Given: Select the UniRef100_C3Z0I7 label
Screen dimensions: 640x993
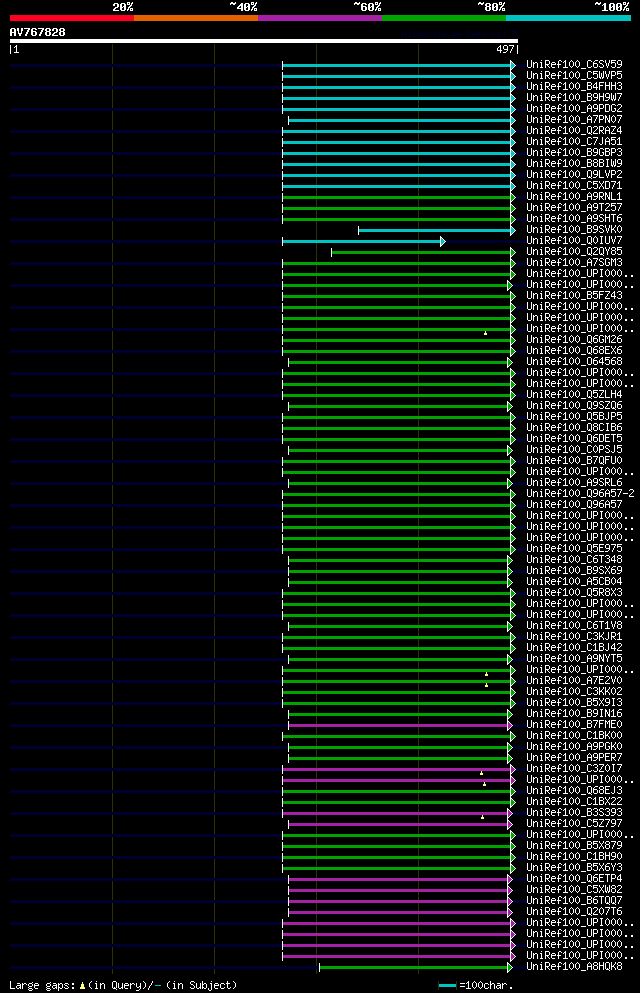Looking at the screenshot, I should click(574, 769).
